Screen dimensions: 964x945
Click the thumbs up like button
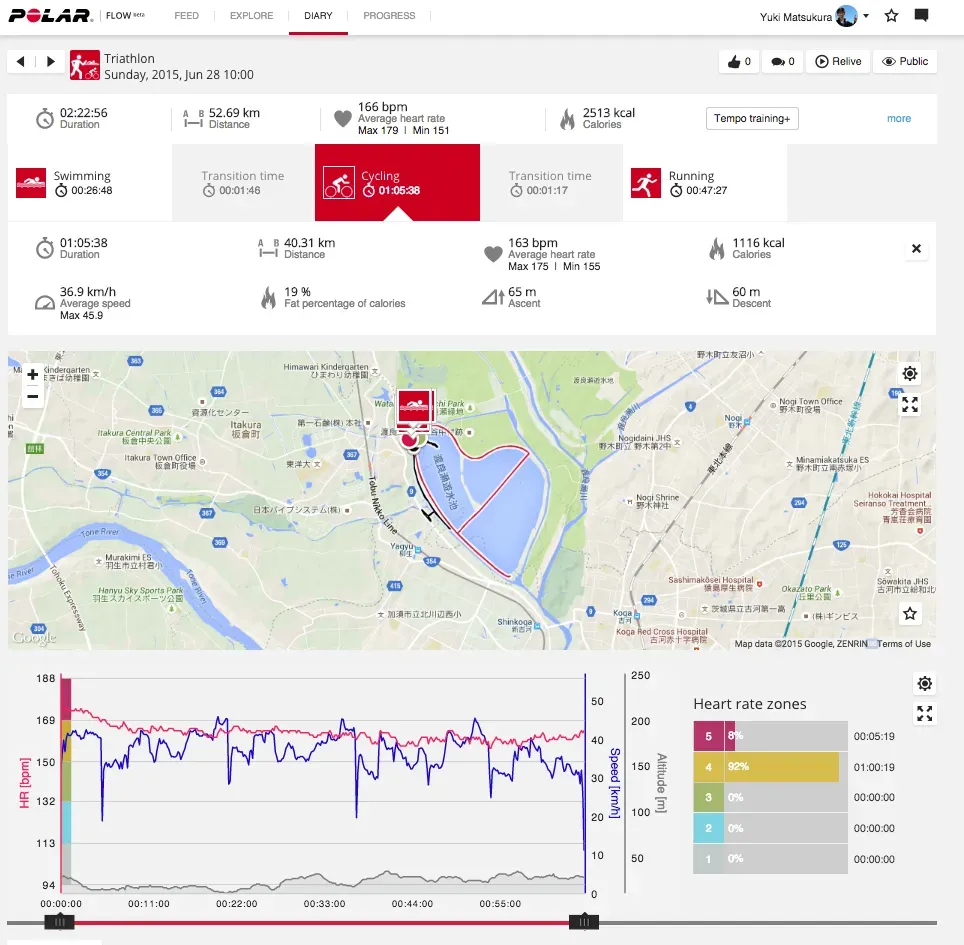[739, 61]
